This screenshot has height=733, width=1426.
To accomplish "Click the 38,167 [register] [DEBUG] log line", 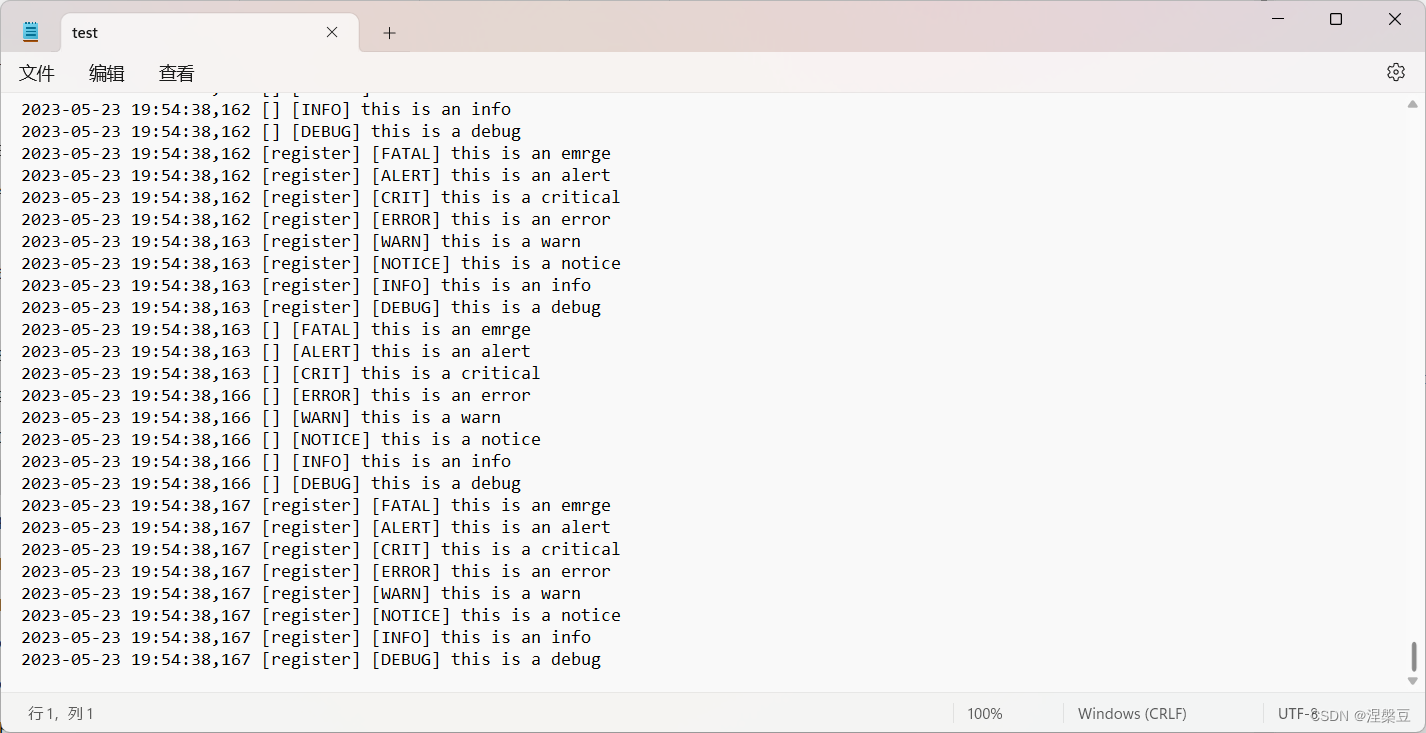I will pos(311,659).
